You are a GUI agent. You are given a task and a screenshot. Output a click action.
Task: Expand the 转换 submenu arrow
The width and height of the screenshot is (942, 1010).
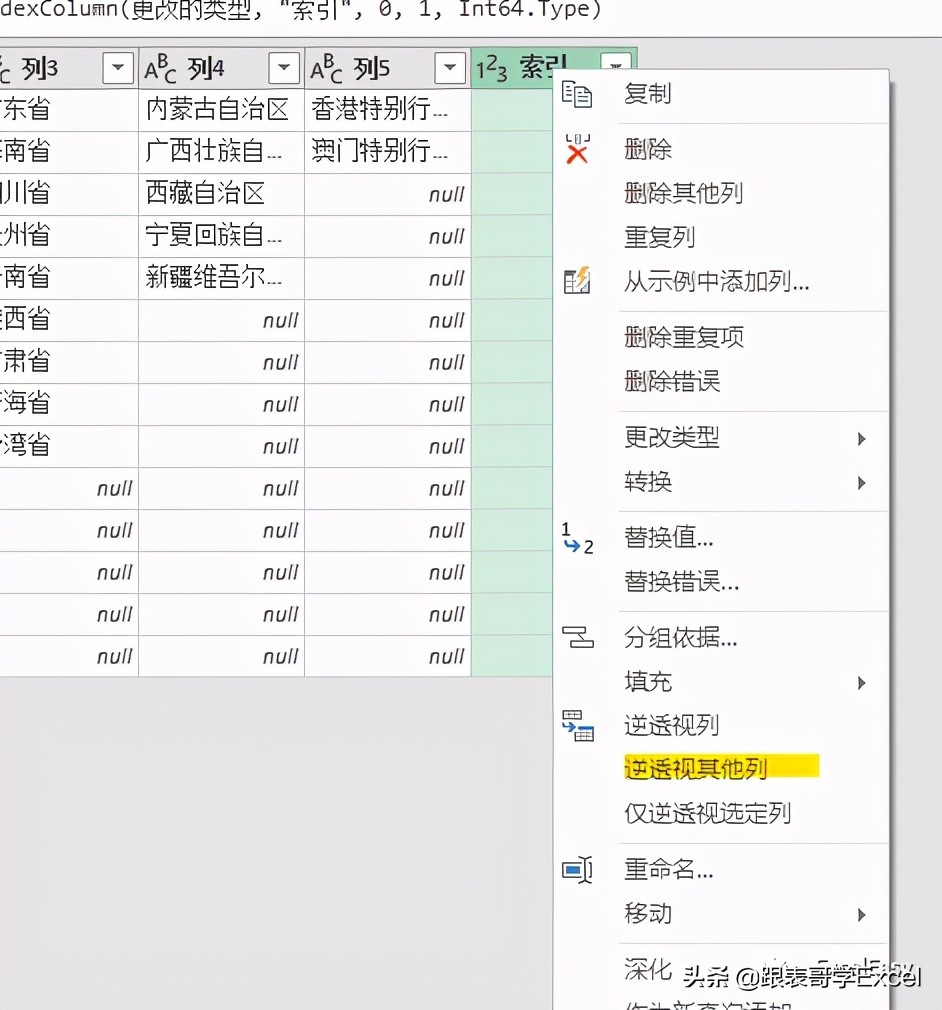pyautogui.click(x=861, y=482)
